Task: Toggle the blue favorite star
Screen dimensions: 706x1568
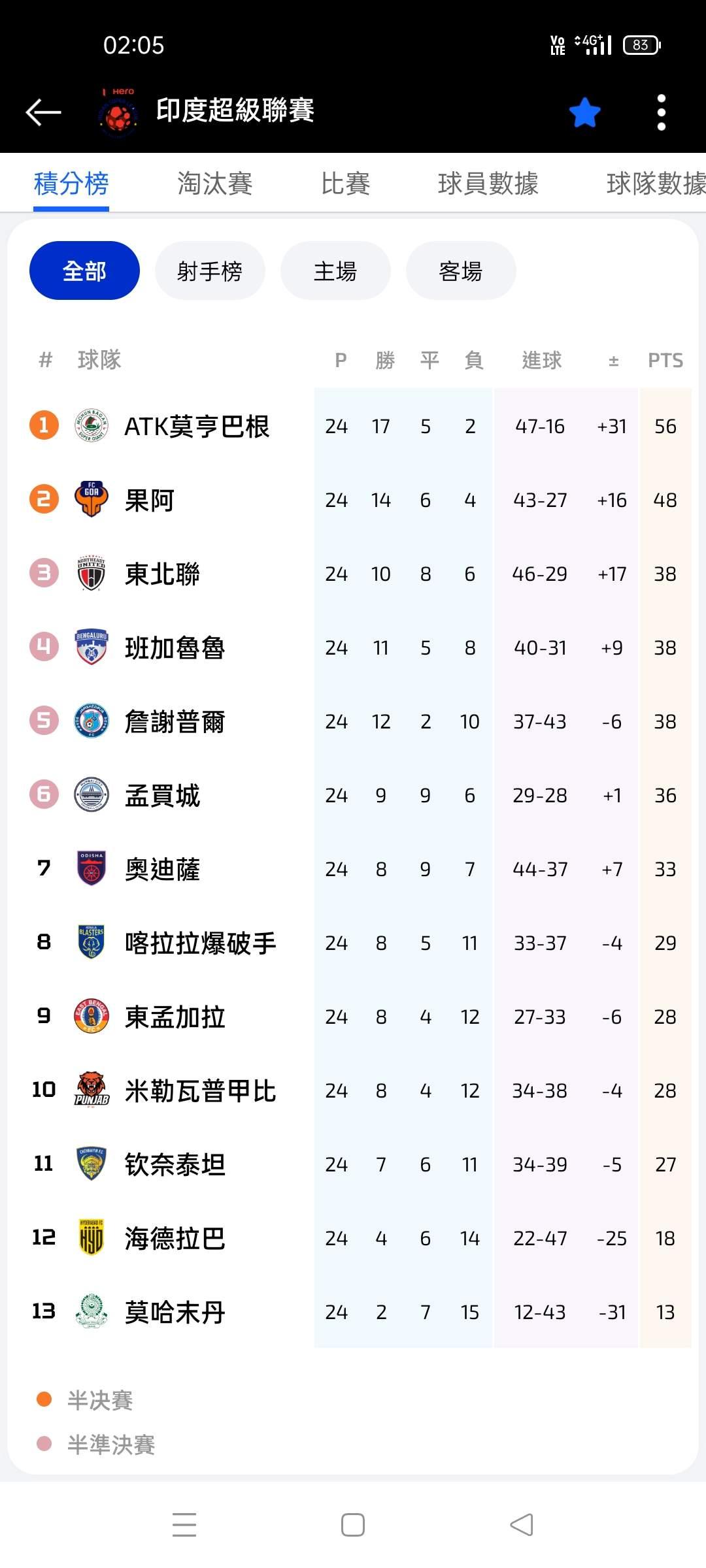Action: tap(584, 112)
